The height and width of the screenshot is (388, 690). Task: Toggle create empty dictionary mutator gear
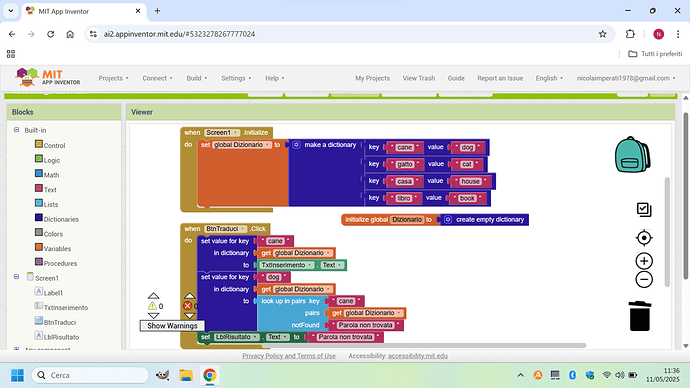448,220
